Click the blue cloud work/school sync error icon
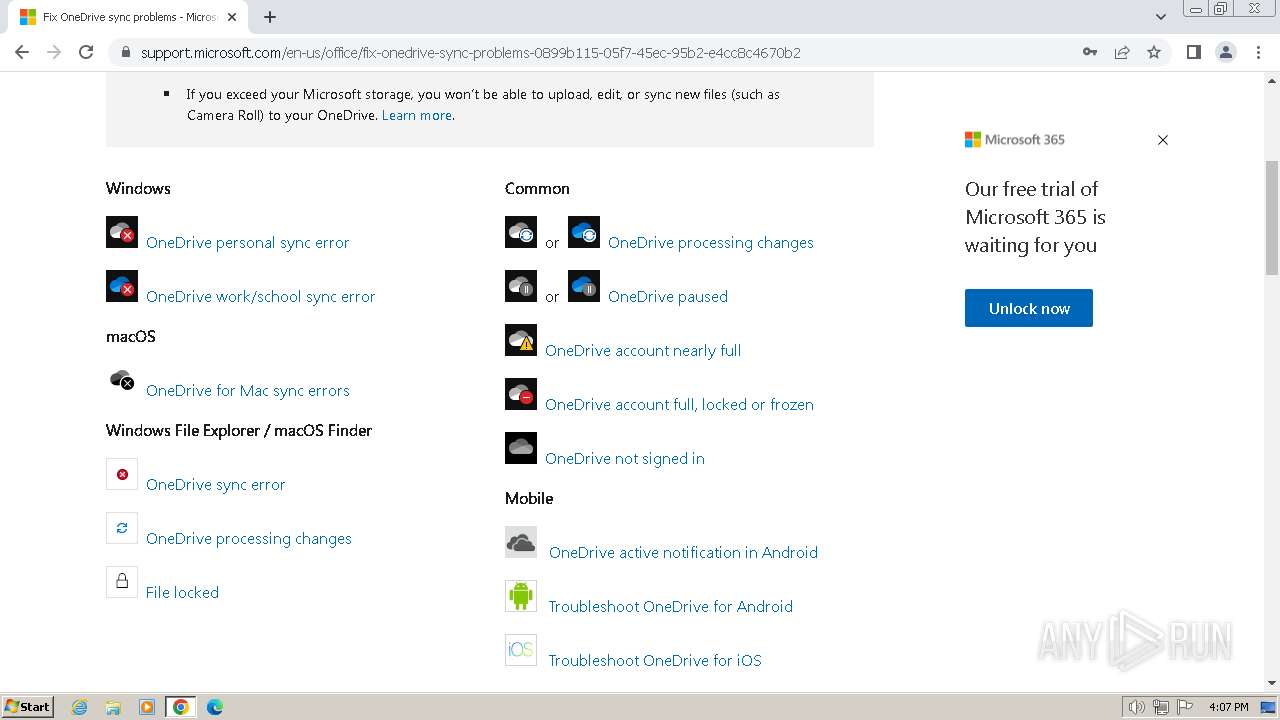The width and height of the screenshot is (1280, 720). 122,286
